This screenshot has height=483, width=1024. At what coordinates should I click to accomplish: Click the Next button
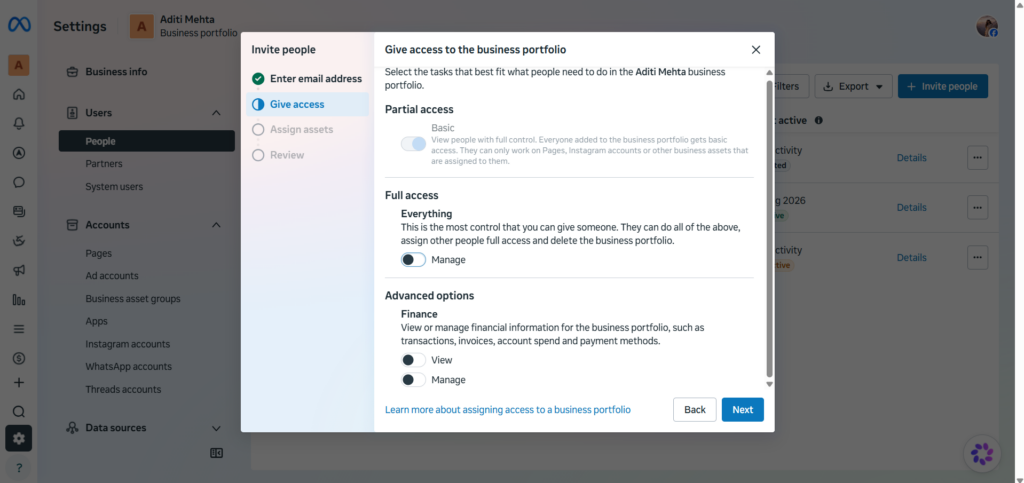pyautogui.click(x=743, y=410)
